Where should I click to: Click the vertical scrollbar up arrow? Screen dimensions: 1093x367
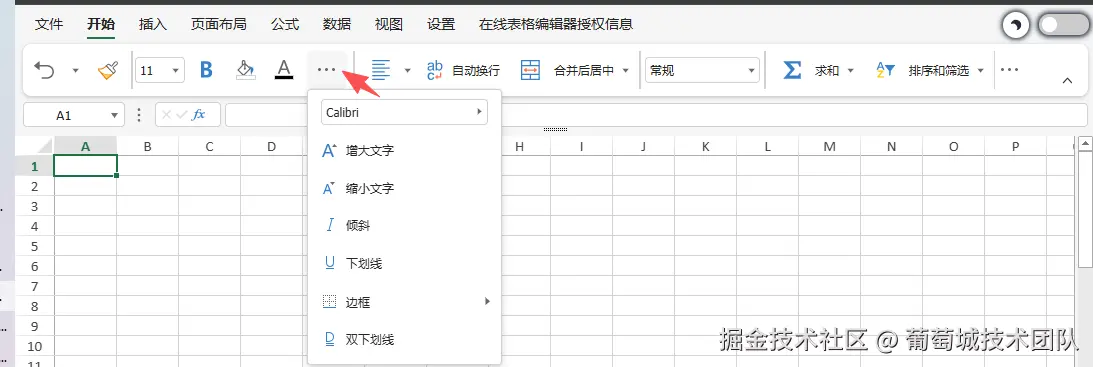click(x=1085, y=143)
